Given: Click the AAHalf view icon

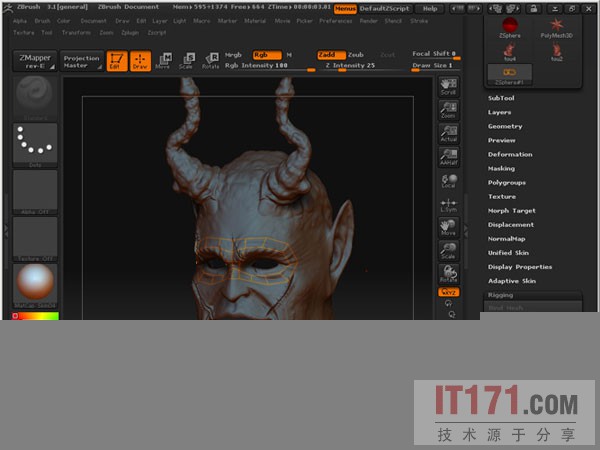Looking at the screenshot, I should [448, 157].
